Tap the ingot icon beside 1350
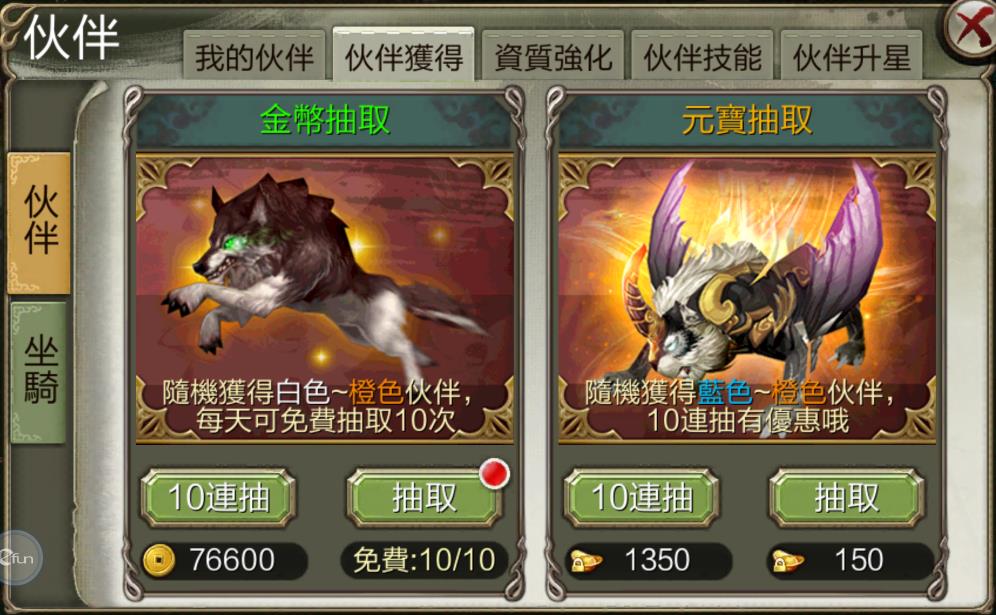The height and width of the screenshot is (615, 996). pyautogui.click(x=586, y=561)
